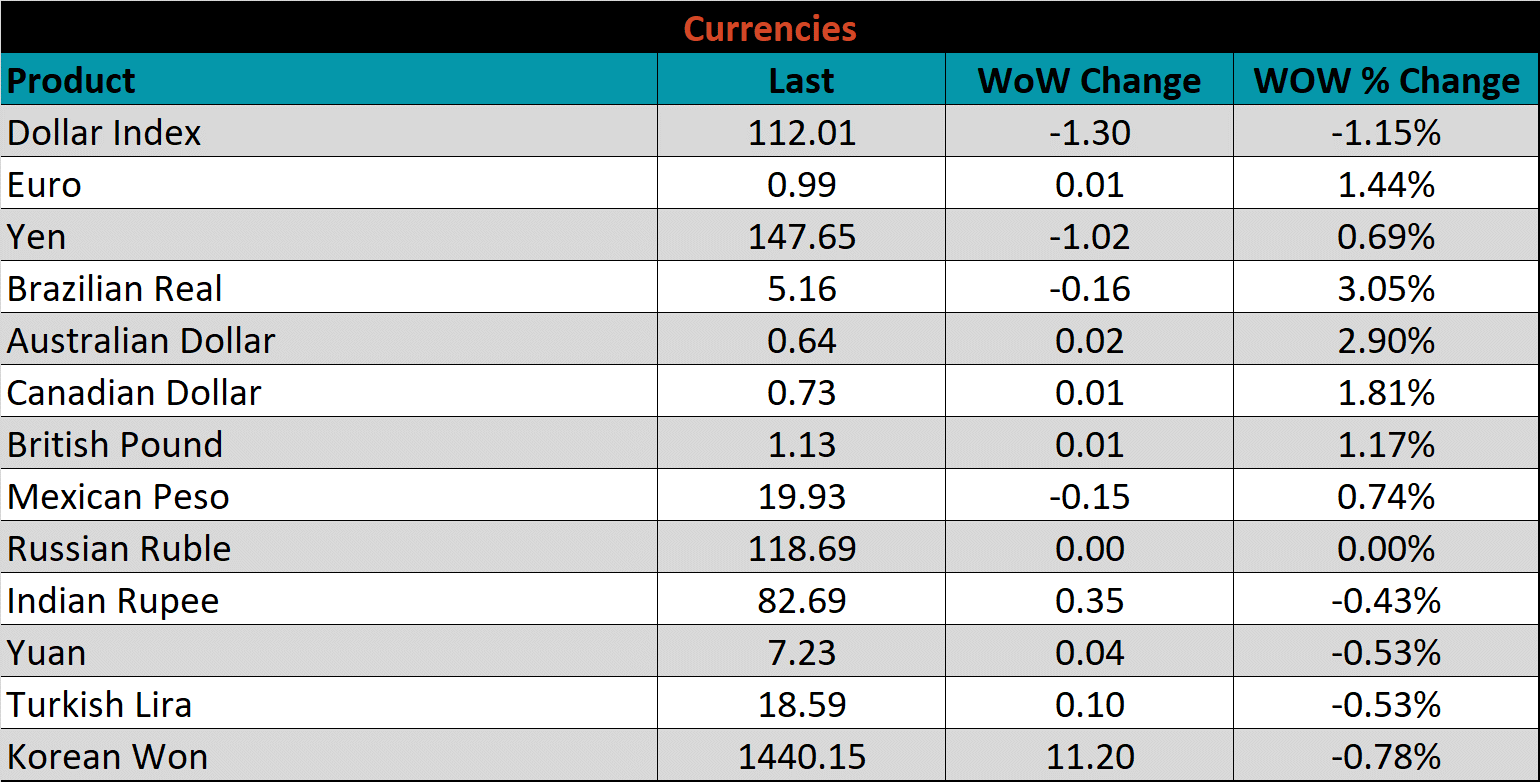The image size is (1540, 782).
Task: Click the Brazilian Real row label
Action: pyautogui.click(x=115, y=288)
